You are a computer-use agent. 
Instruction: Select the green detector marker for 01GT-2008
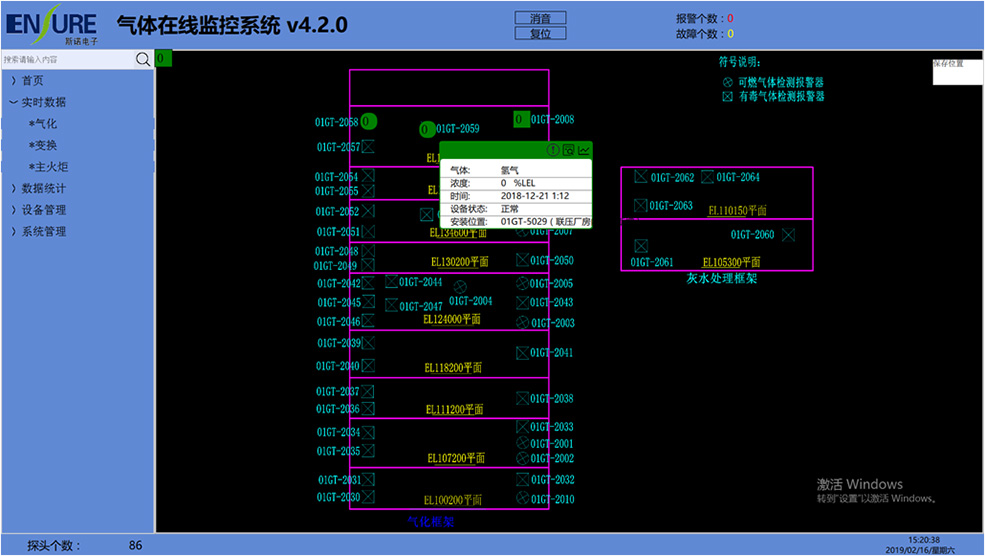tap(521, 119)
